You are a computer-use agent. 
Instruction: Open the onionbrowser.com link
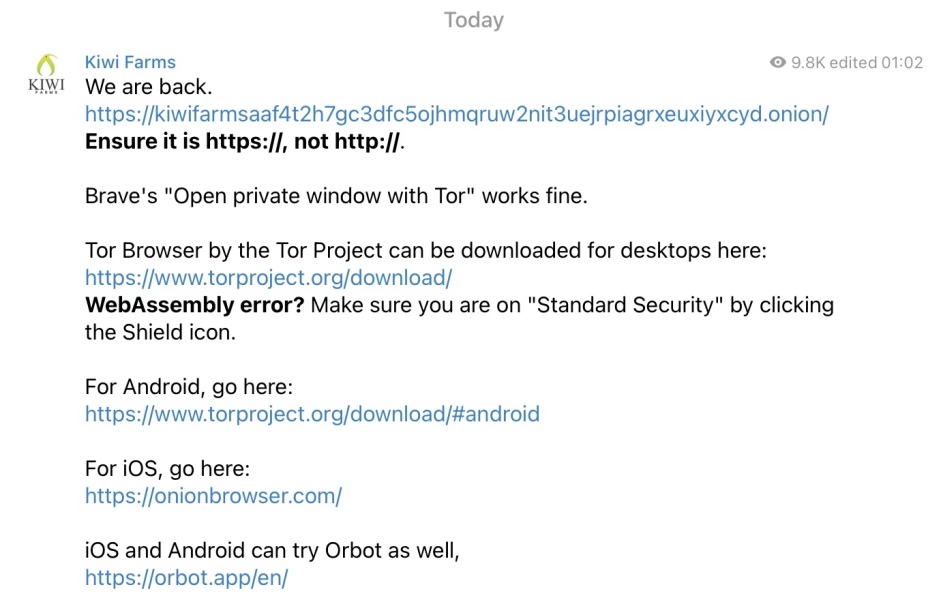(x=213, y=496)
